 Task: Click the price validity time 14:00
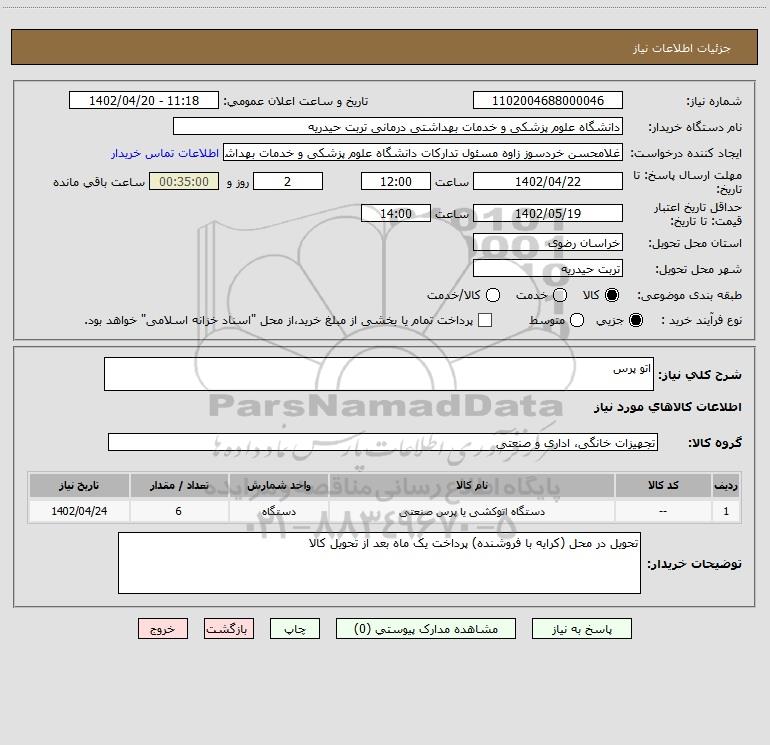pyautogui.click(x=396, y=213)
